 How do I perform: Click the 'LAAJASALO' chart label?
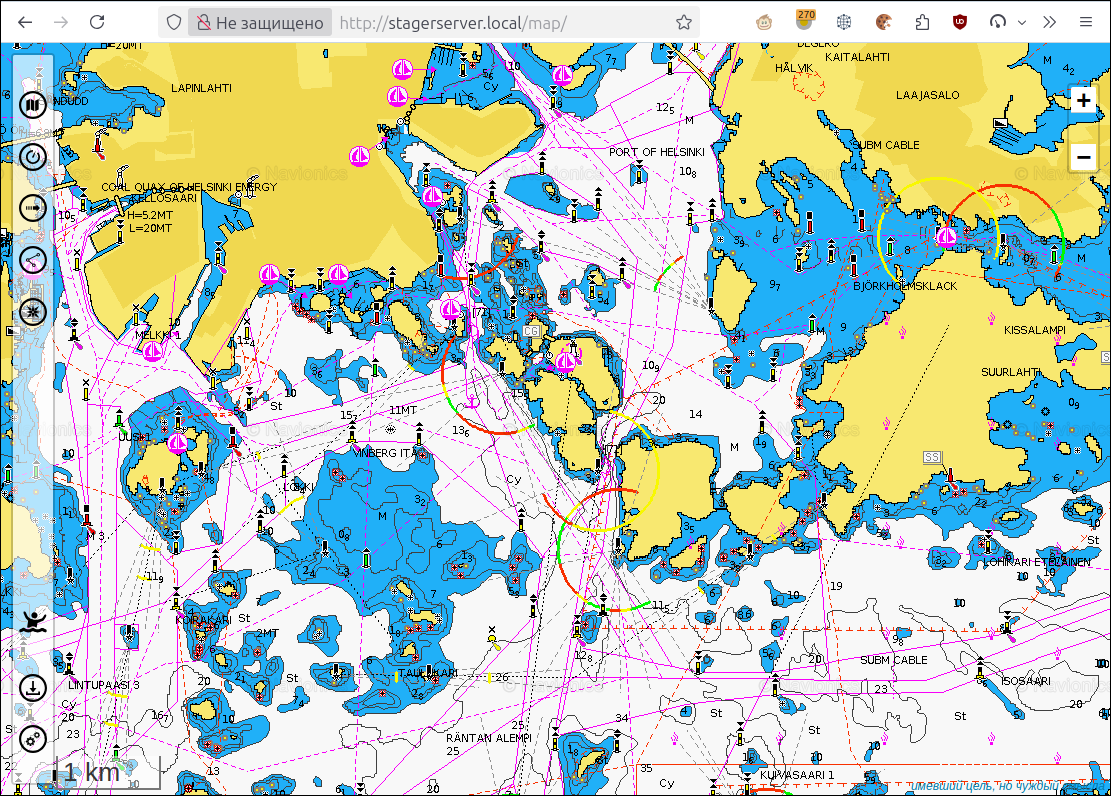click(x=927, y=95)
